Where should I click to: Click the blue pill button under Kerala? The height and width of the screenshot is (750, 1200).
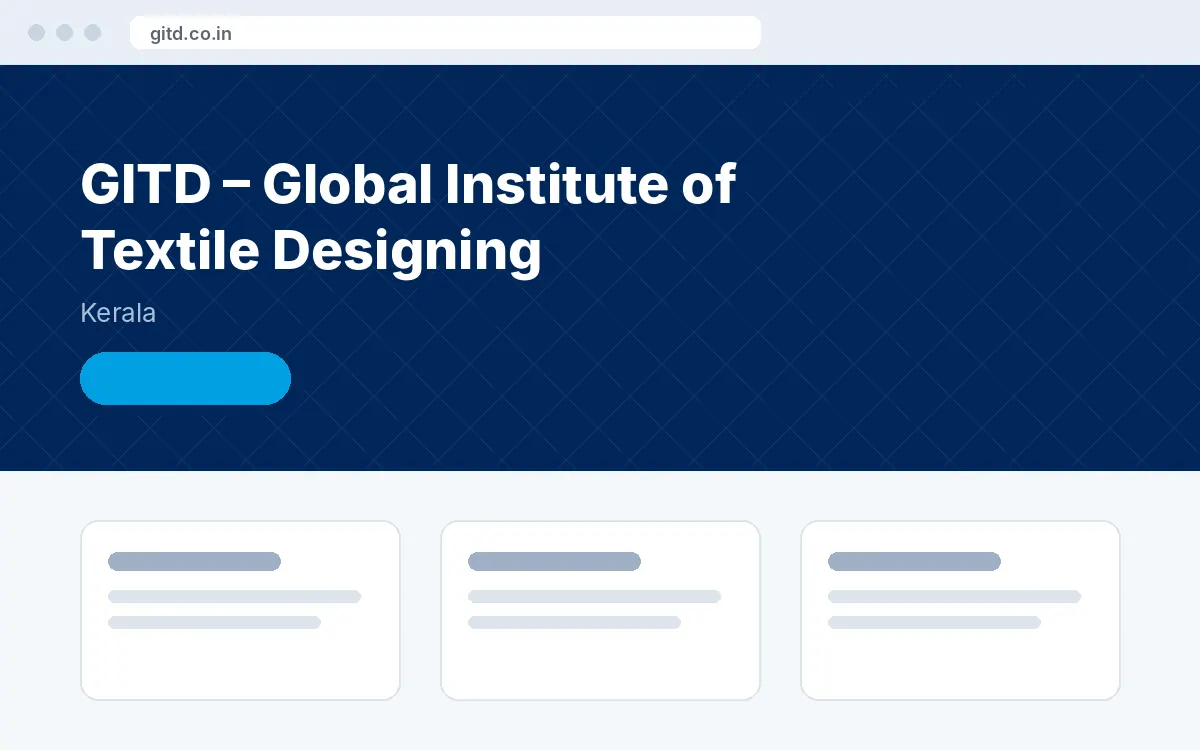[185, 378]
